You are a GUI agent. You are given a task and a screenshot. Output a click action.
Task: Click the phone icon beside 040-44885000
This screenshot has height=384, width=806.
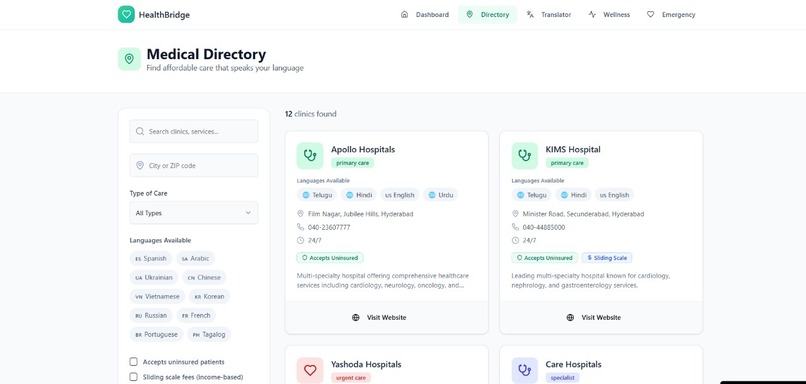tap(515, 227)
